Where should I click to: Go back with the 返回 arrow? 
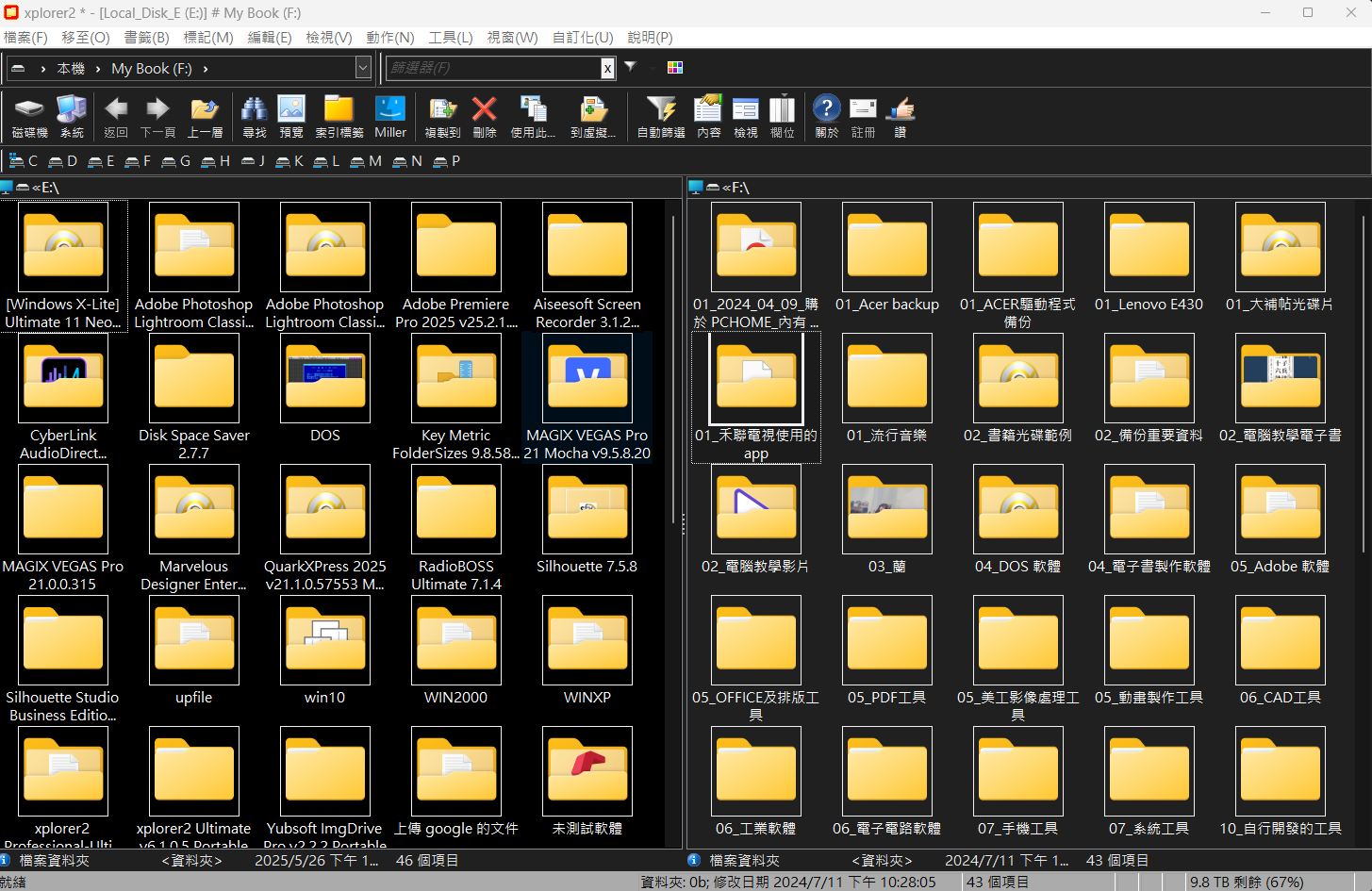tap(116, 117)
